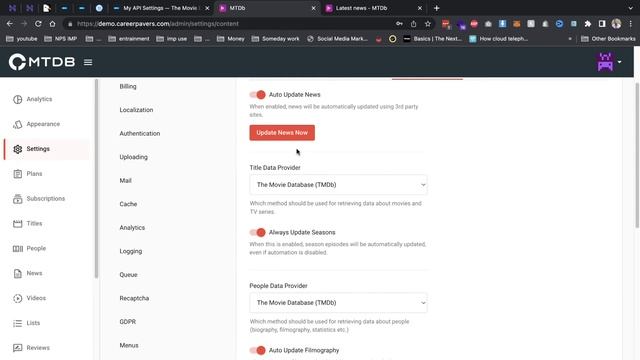Toggle Auto Update News switch
This screenshot has width=640, height=360.
[258, 95]
